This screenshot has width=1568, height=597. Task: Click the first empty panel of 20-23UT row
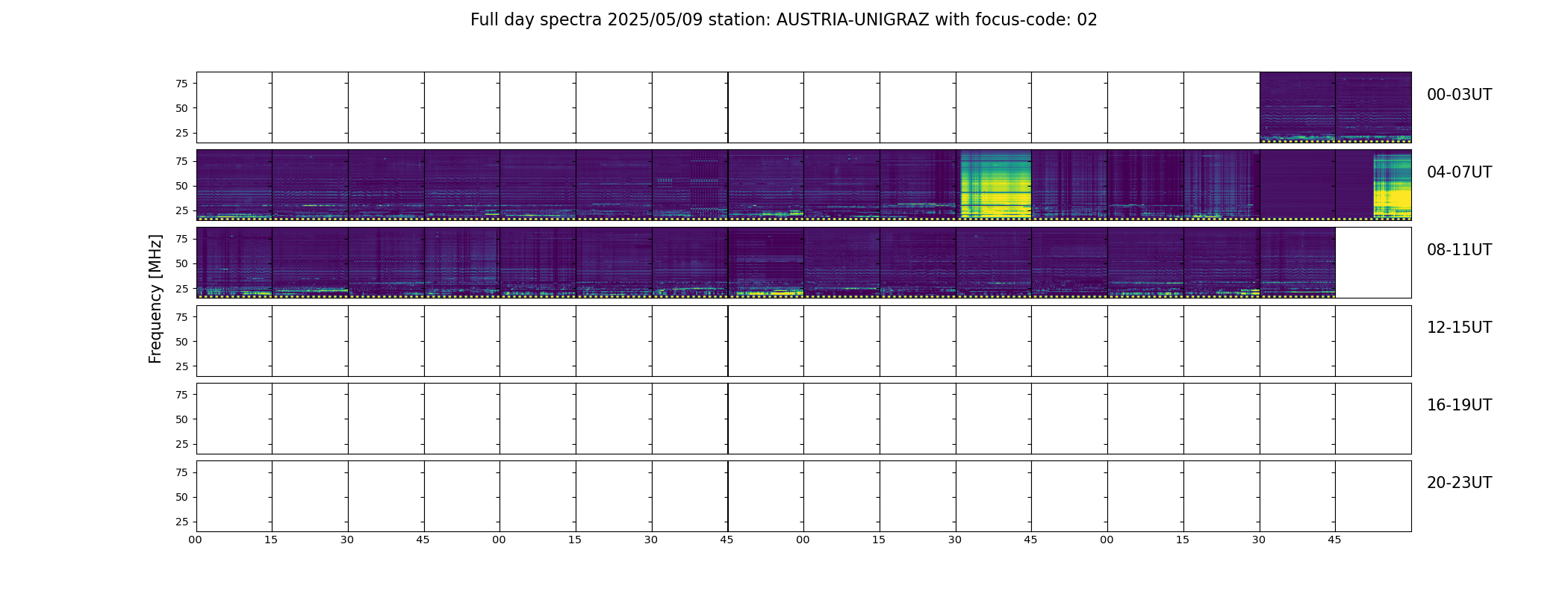point(234,496)
